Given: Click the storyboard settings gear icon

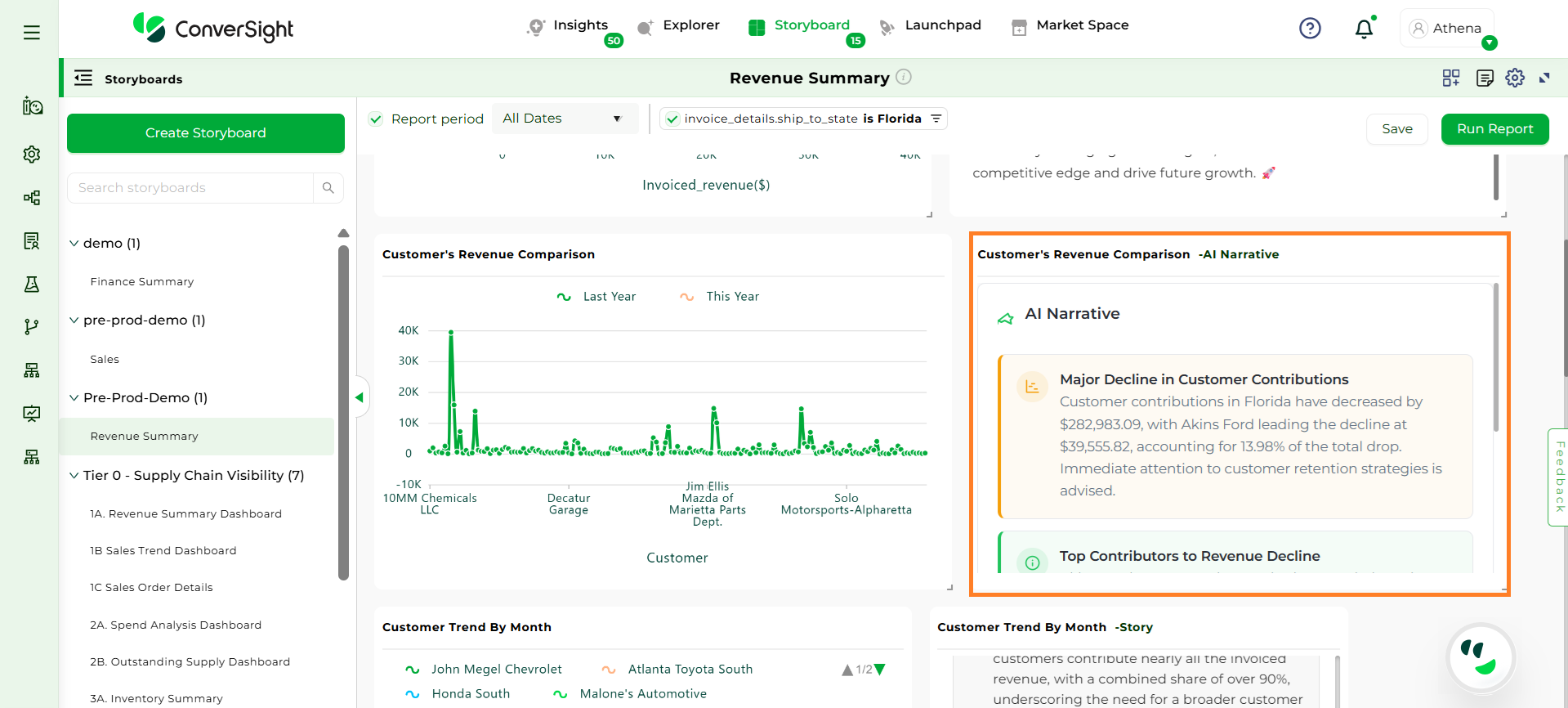Looking at the screenshot, I should [x=1515, y=78].
